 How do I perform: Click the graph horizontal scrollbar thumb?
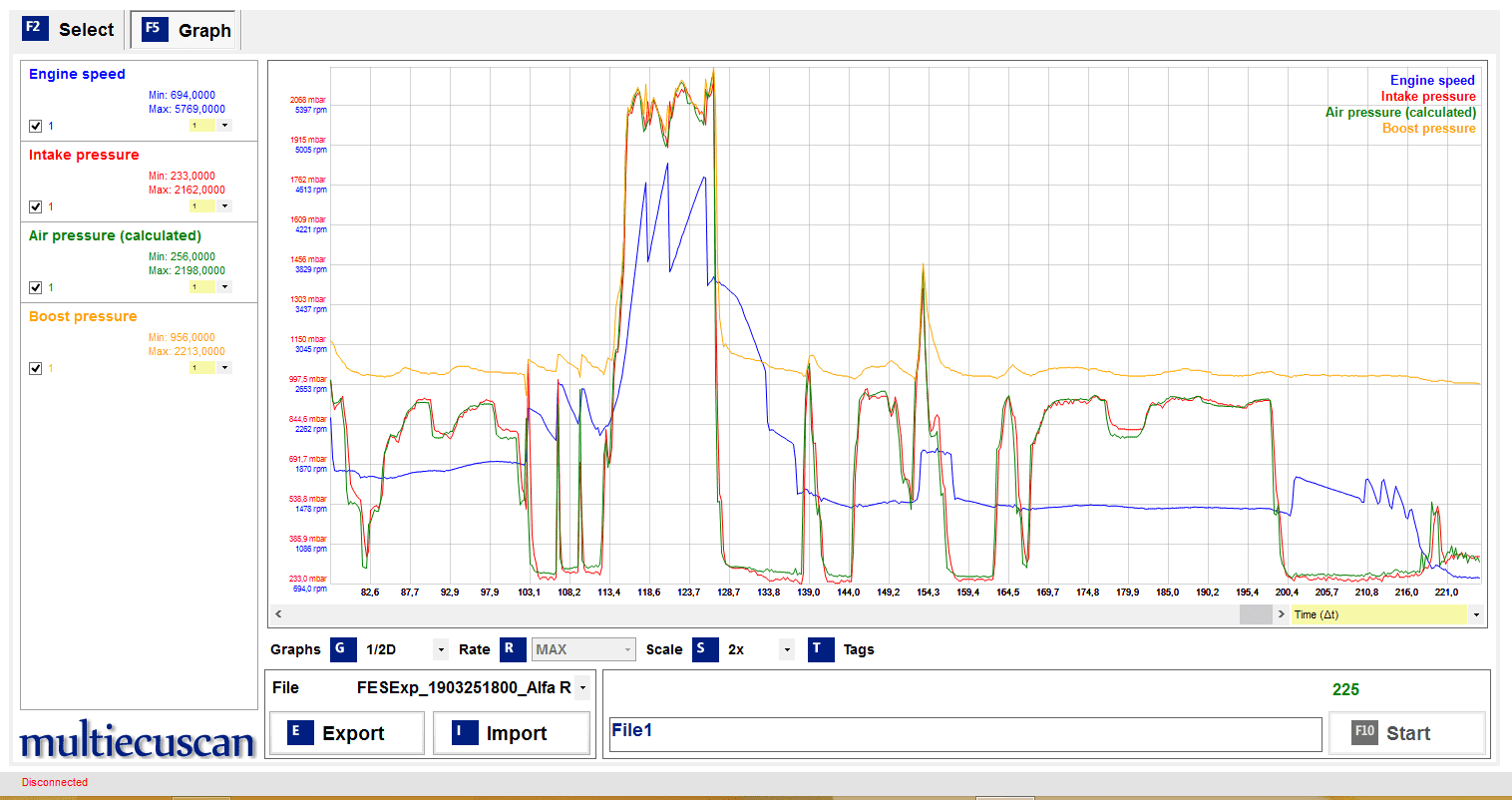point(1255,614)
